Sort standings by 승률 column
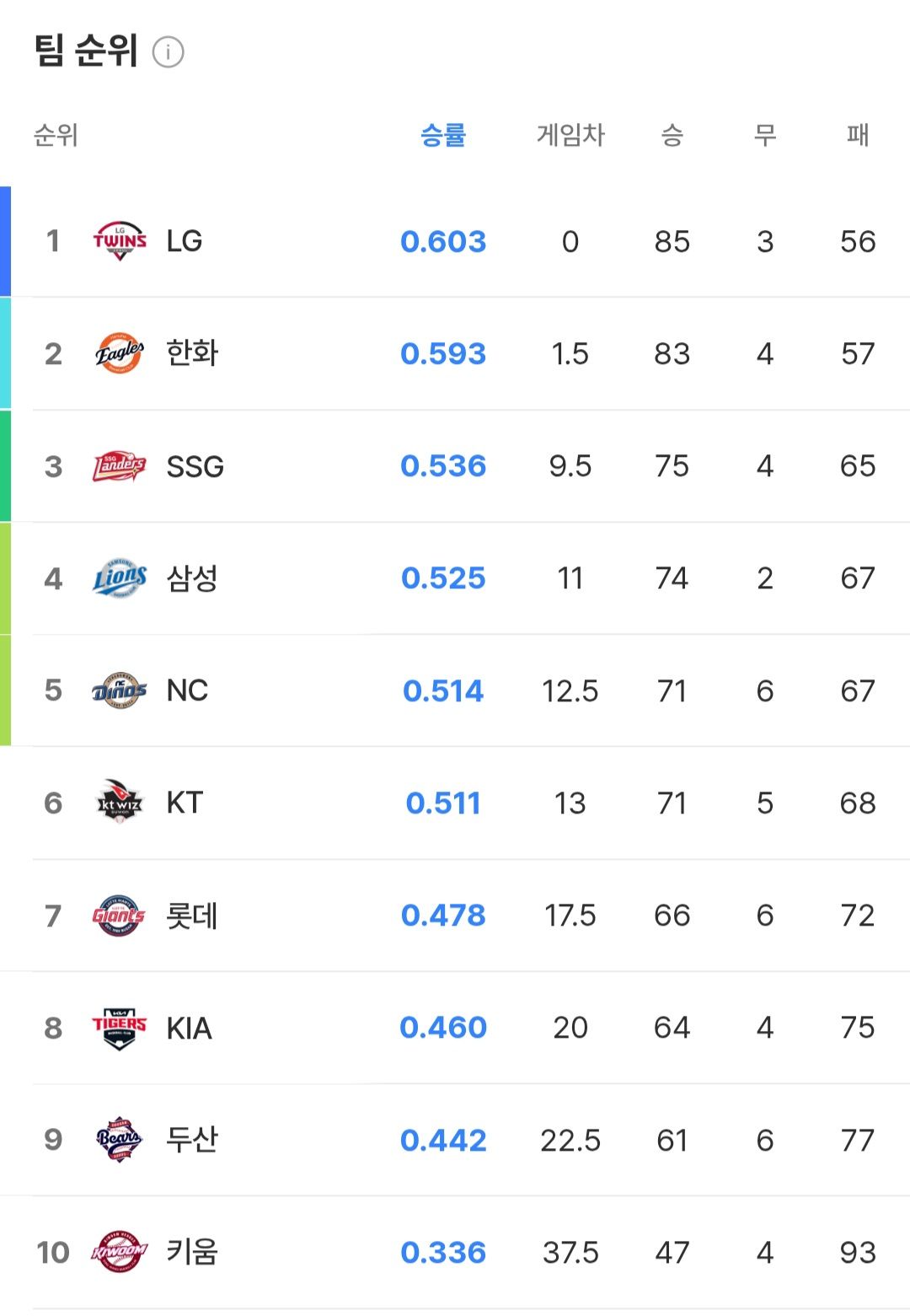The height and width of the screenshot is (1316, 910). click(443, 135)
